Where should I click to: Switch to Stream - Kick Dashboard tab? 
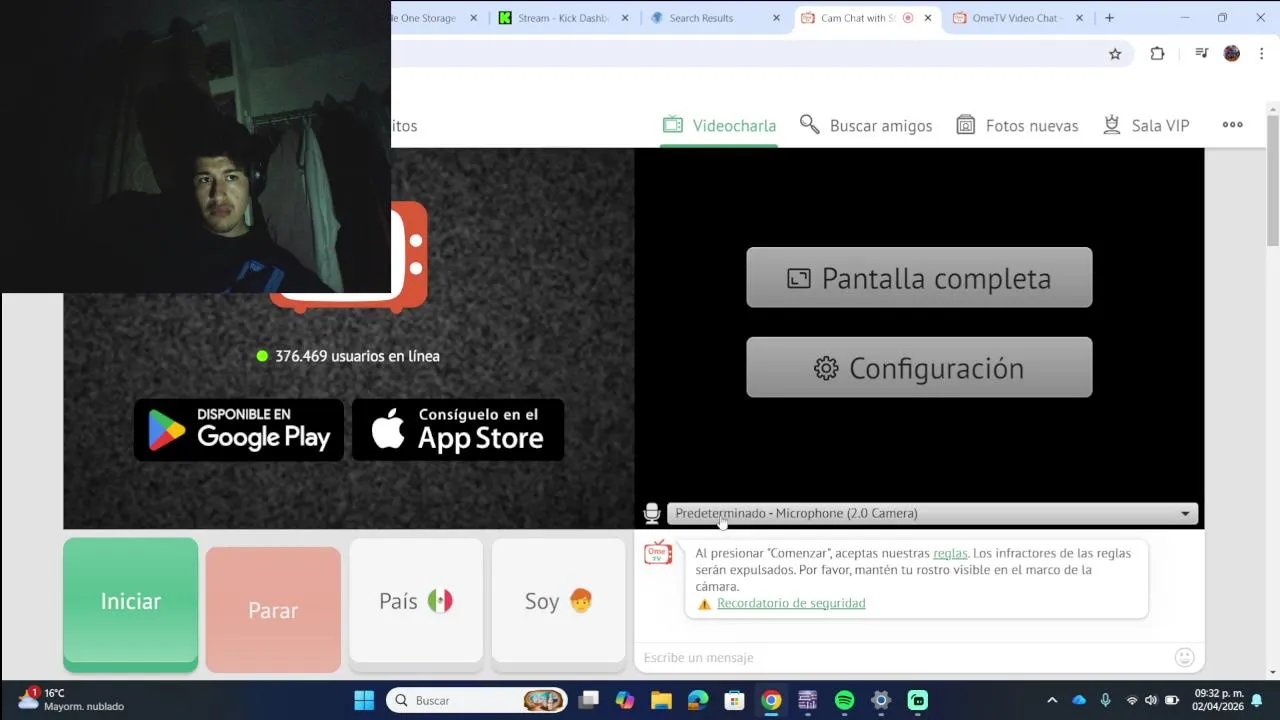562,18
